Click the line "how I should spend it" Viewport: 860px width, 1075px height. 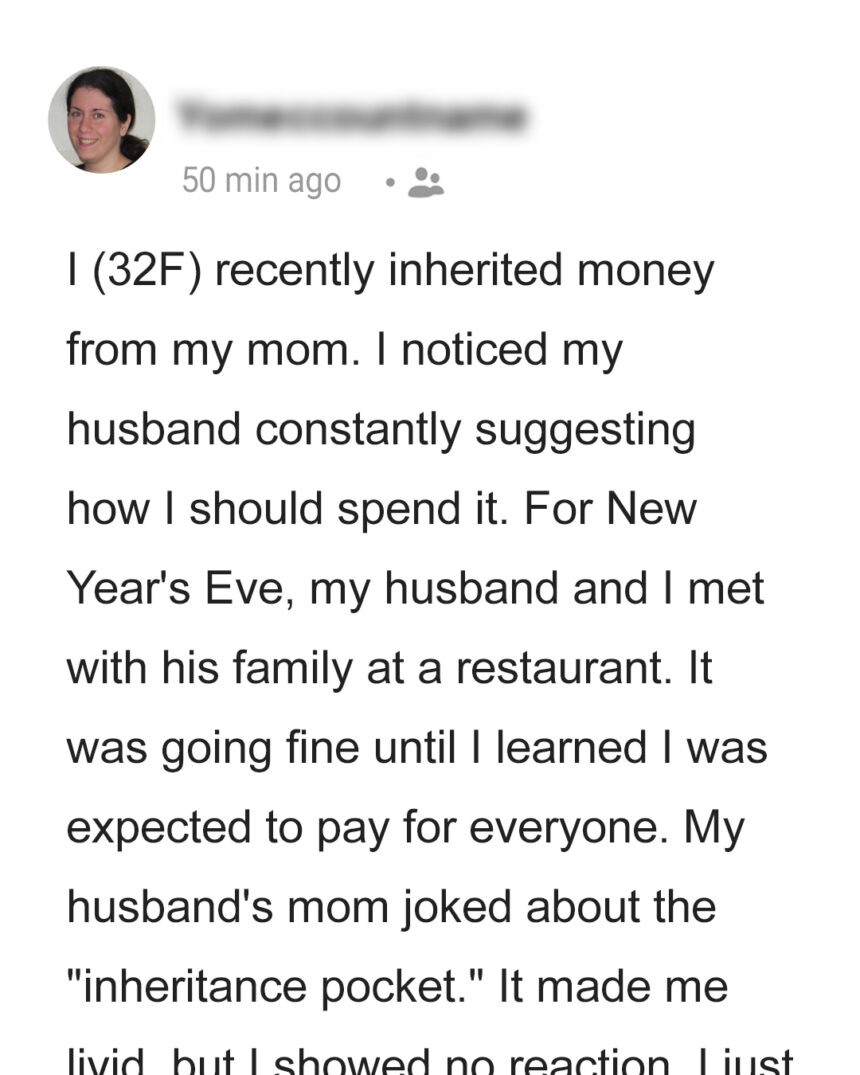[287, 509]
